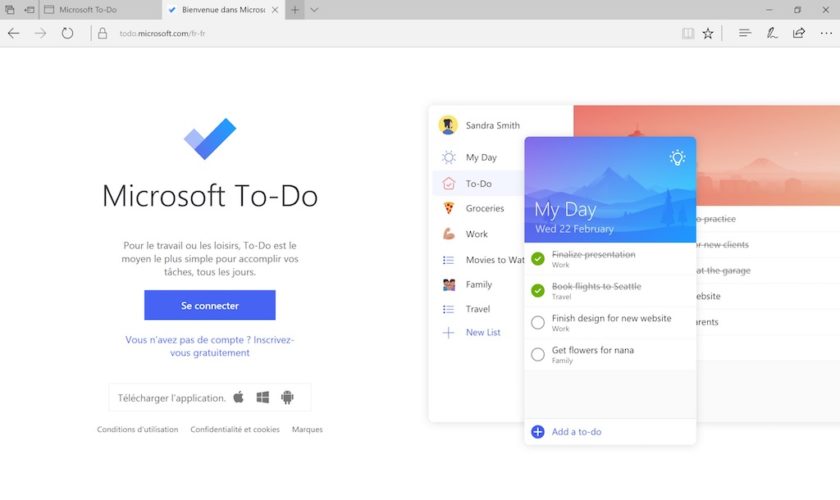Click the suggestions lightbulb icon
The width and height of the screenshot is (840, 500).
coord(677,158)
